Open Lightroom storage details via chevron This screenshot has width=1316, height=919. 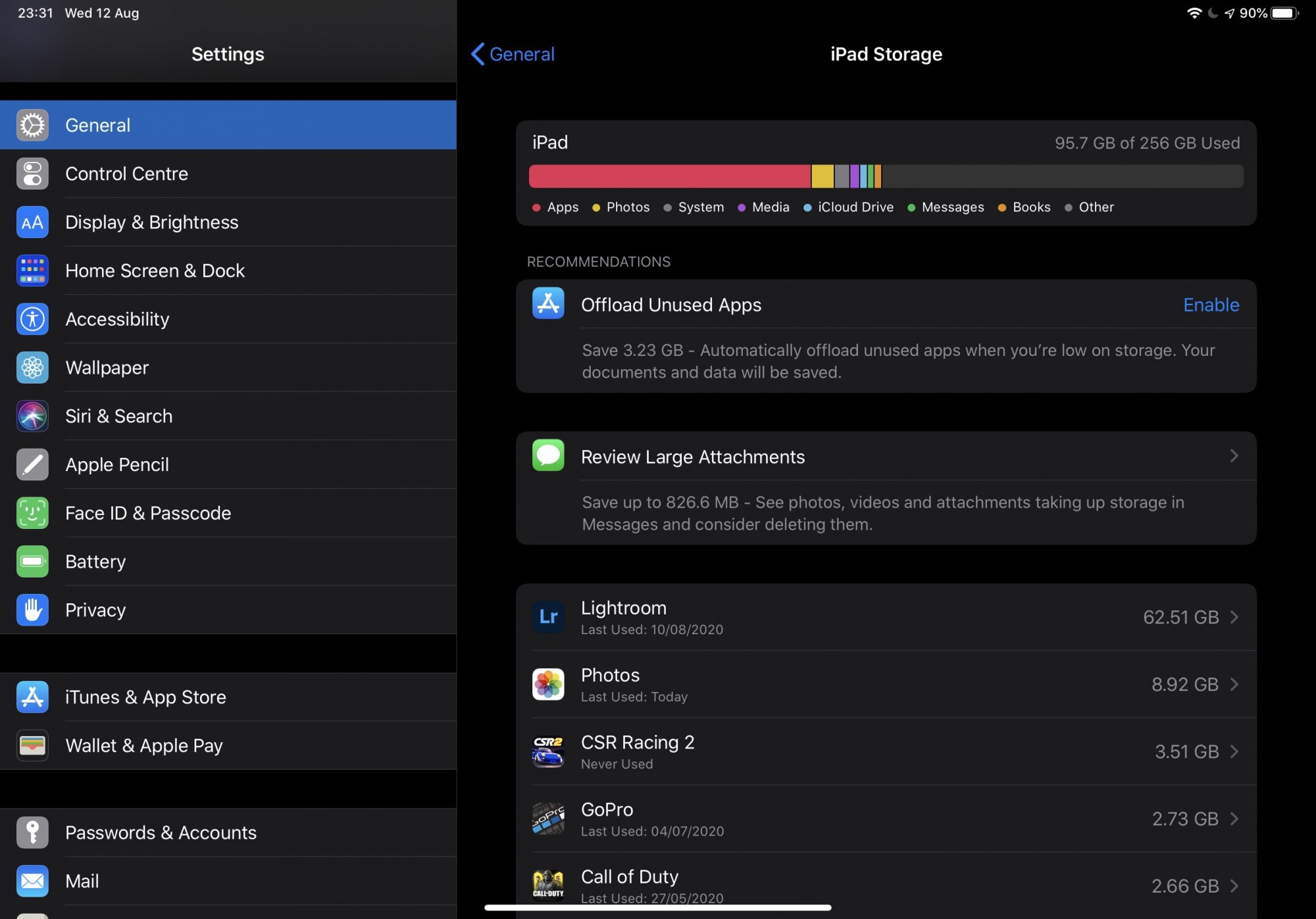pos(1234,617)
